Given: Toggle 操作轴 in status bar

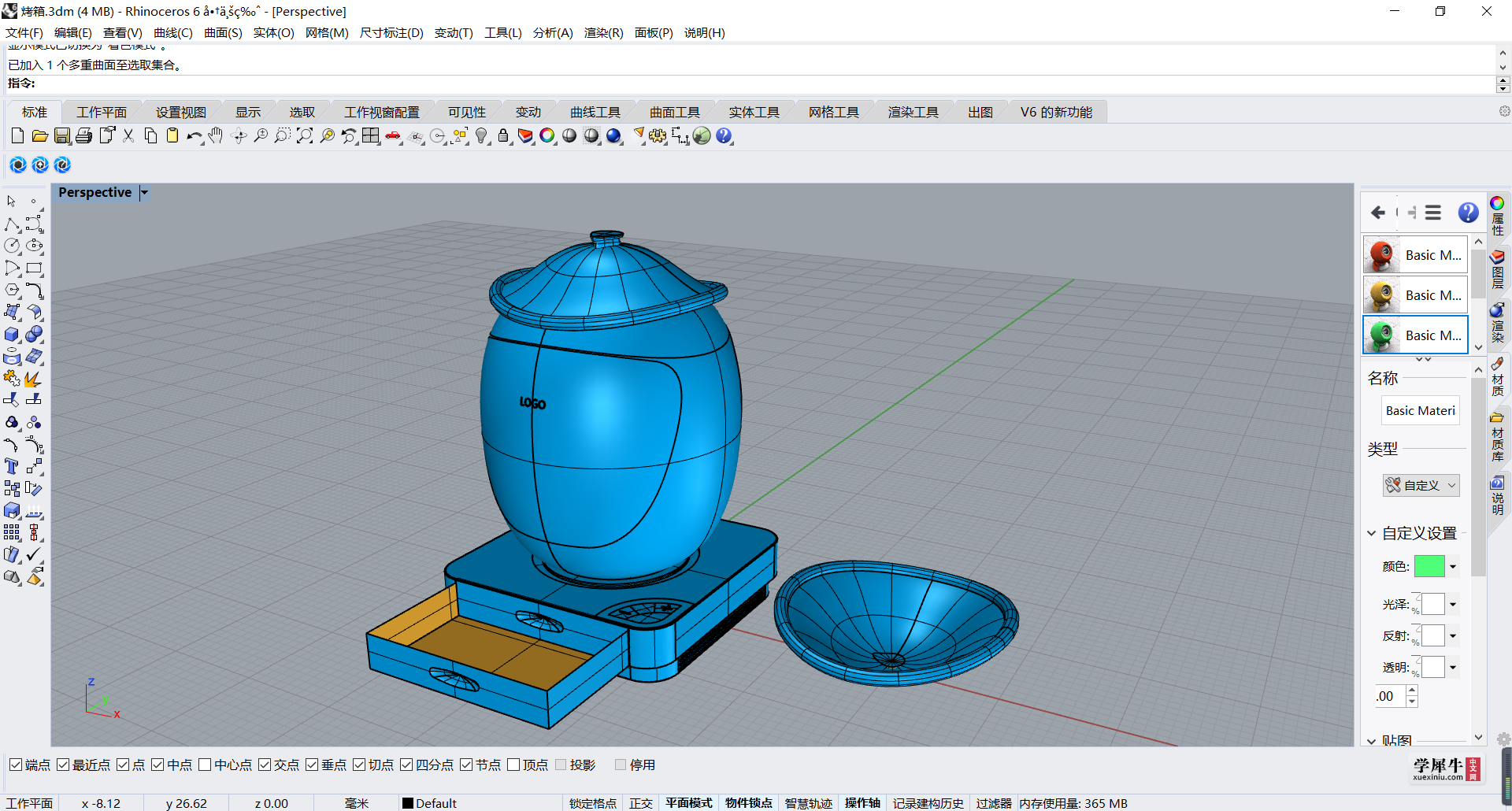Looking at the screenshot, I should (x=862, y=803).
